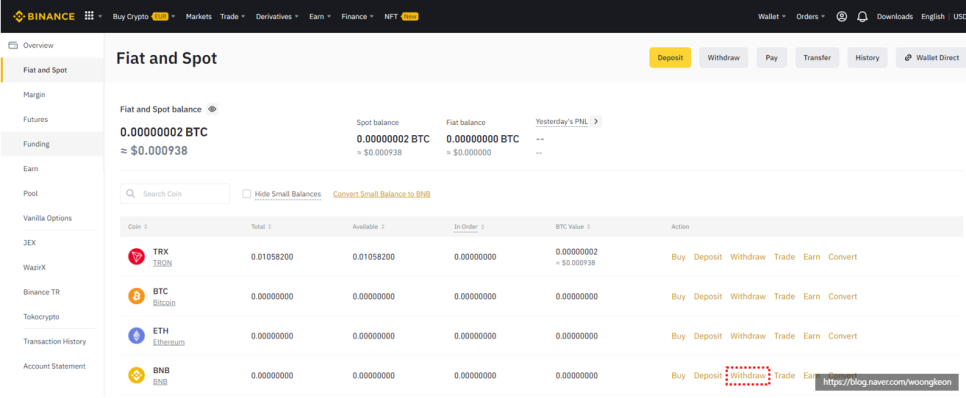Click Trade in the ETH row
Viewport: 966px width, 398px height.
[784, 336]
